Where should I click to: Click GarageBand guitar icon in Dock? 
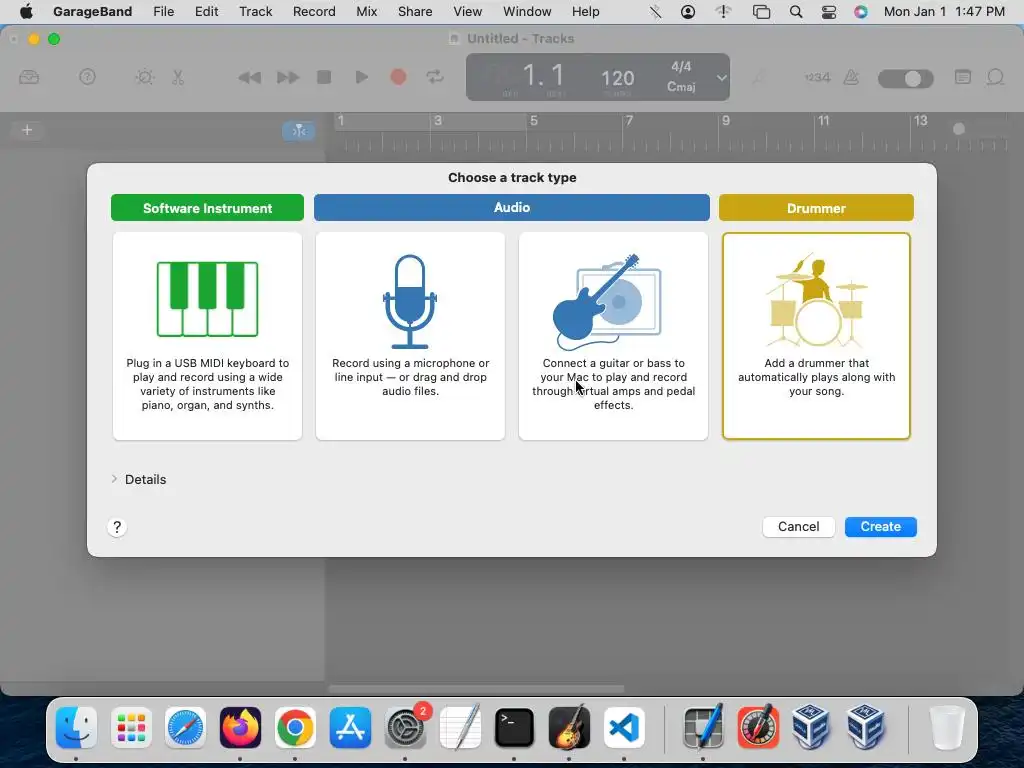coord(569,727)
